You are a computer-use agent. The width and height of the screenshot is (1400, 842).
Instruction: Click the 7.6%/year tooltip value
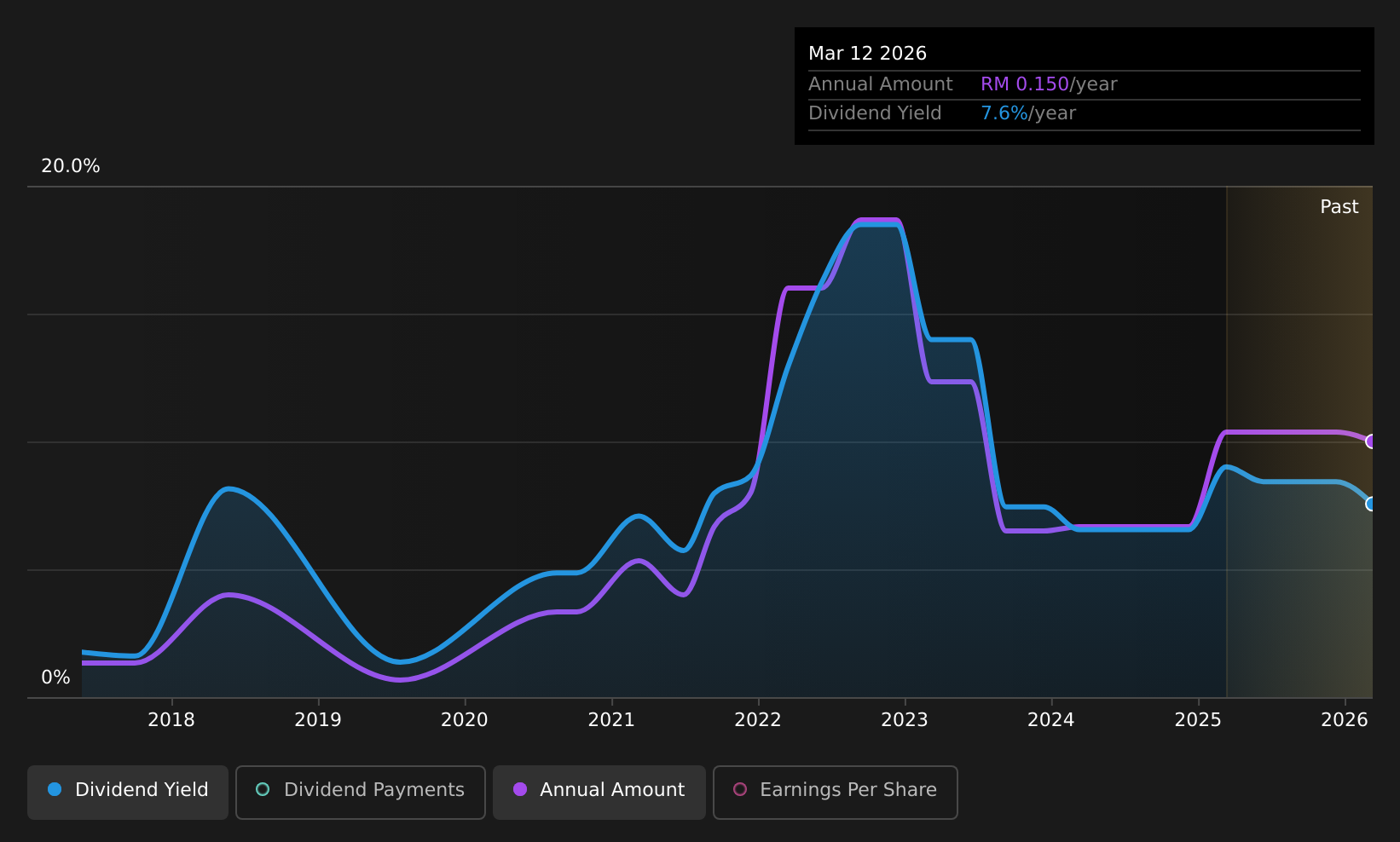[1028, 113]
